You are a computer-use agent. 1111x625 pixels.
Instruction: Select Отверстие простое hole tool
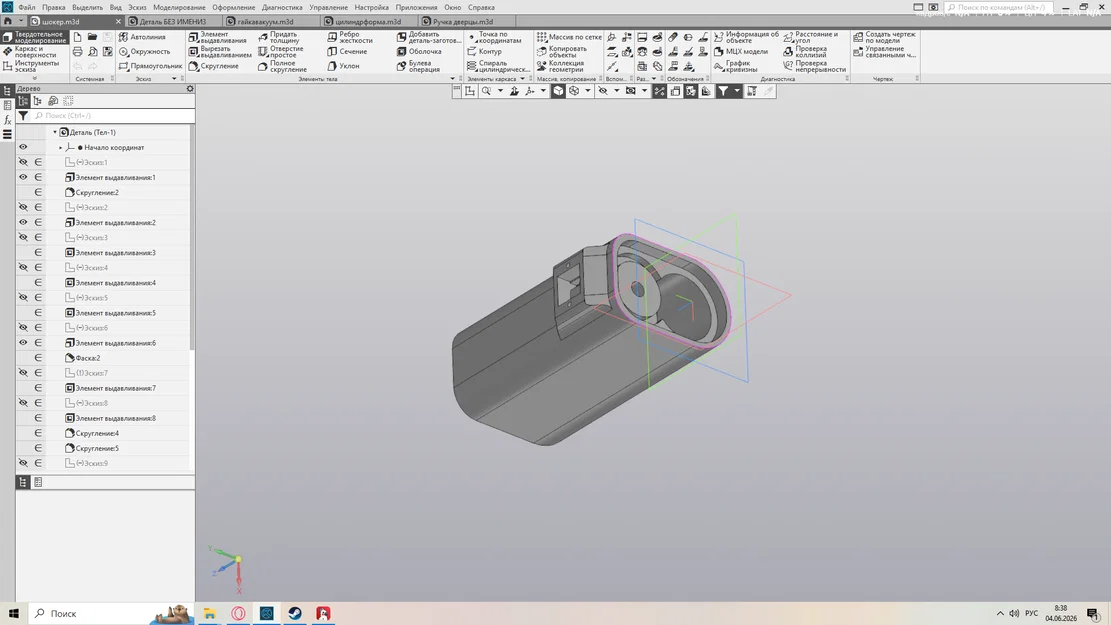point(281,52)
